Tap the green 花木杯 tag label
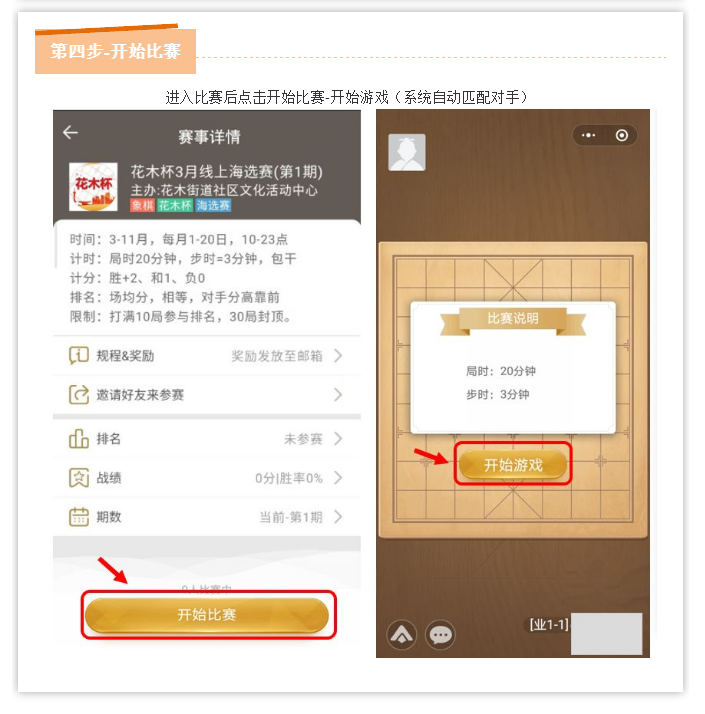The width and height of the screenshot is (705, 714). tap(175, 205)
